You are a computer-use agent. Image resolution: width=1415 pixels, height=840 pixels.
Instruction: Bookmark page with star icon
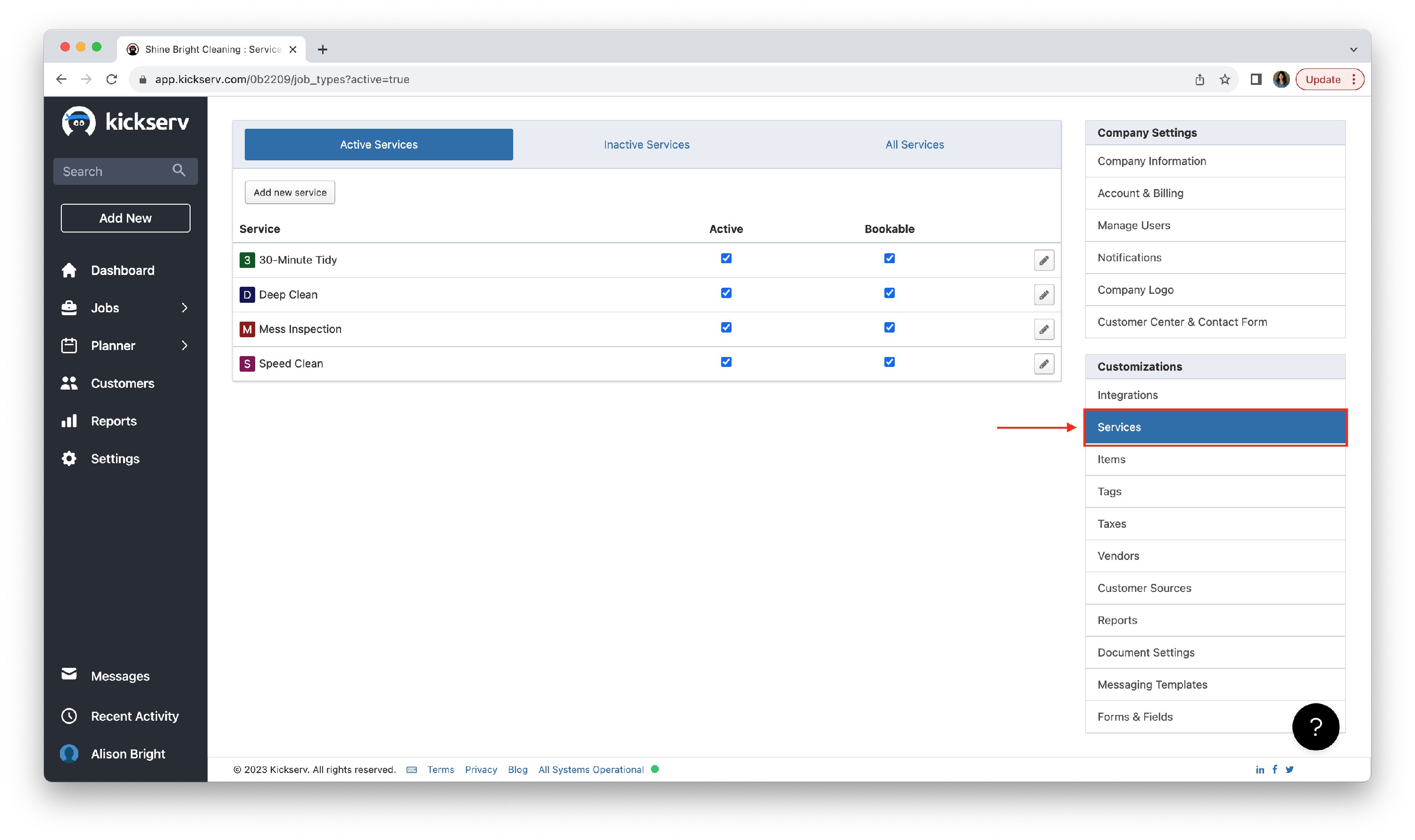(1224, 80)
